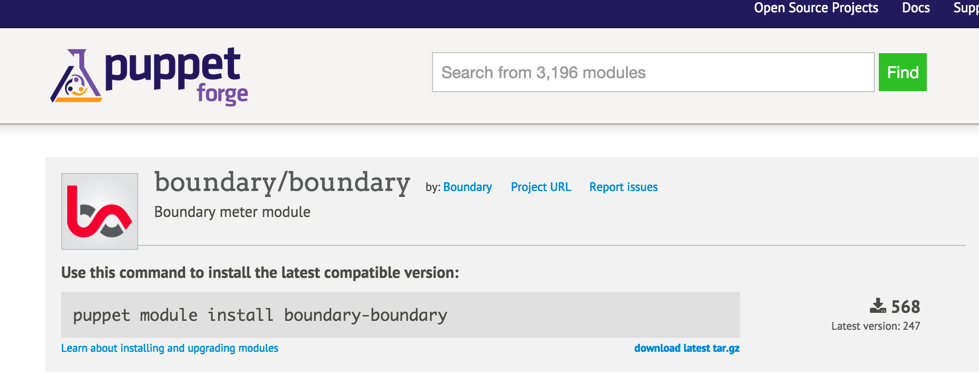The width and height of the screenshot is (979, 381).
Task: Click the Boundary meter module description
Action: pos(232,212)
